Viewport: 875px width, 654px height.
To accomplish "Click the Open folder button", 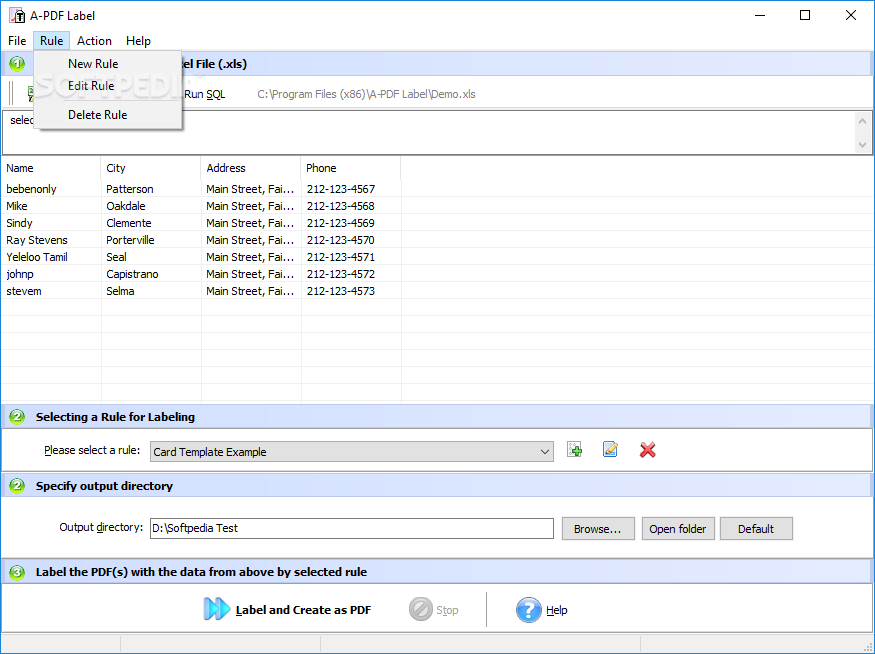I will (x=677, y=528).
